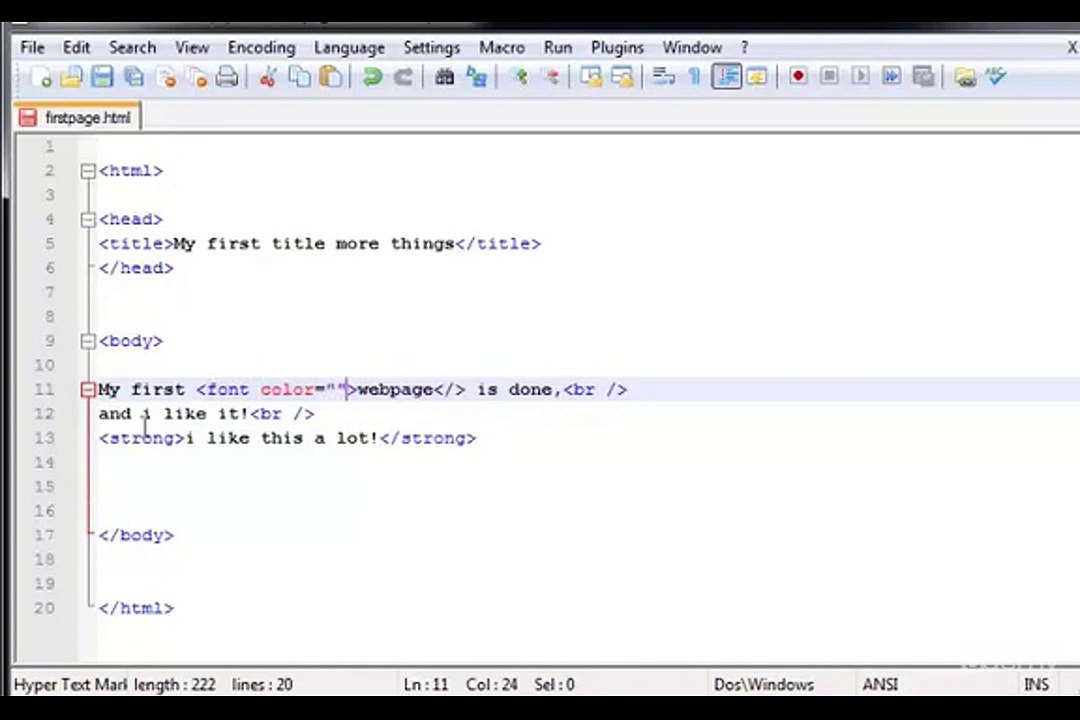Save the file with the Save icon
This screenshot has width=1080, height=720.
tap(102, 76)
